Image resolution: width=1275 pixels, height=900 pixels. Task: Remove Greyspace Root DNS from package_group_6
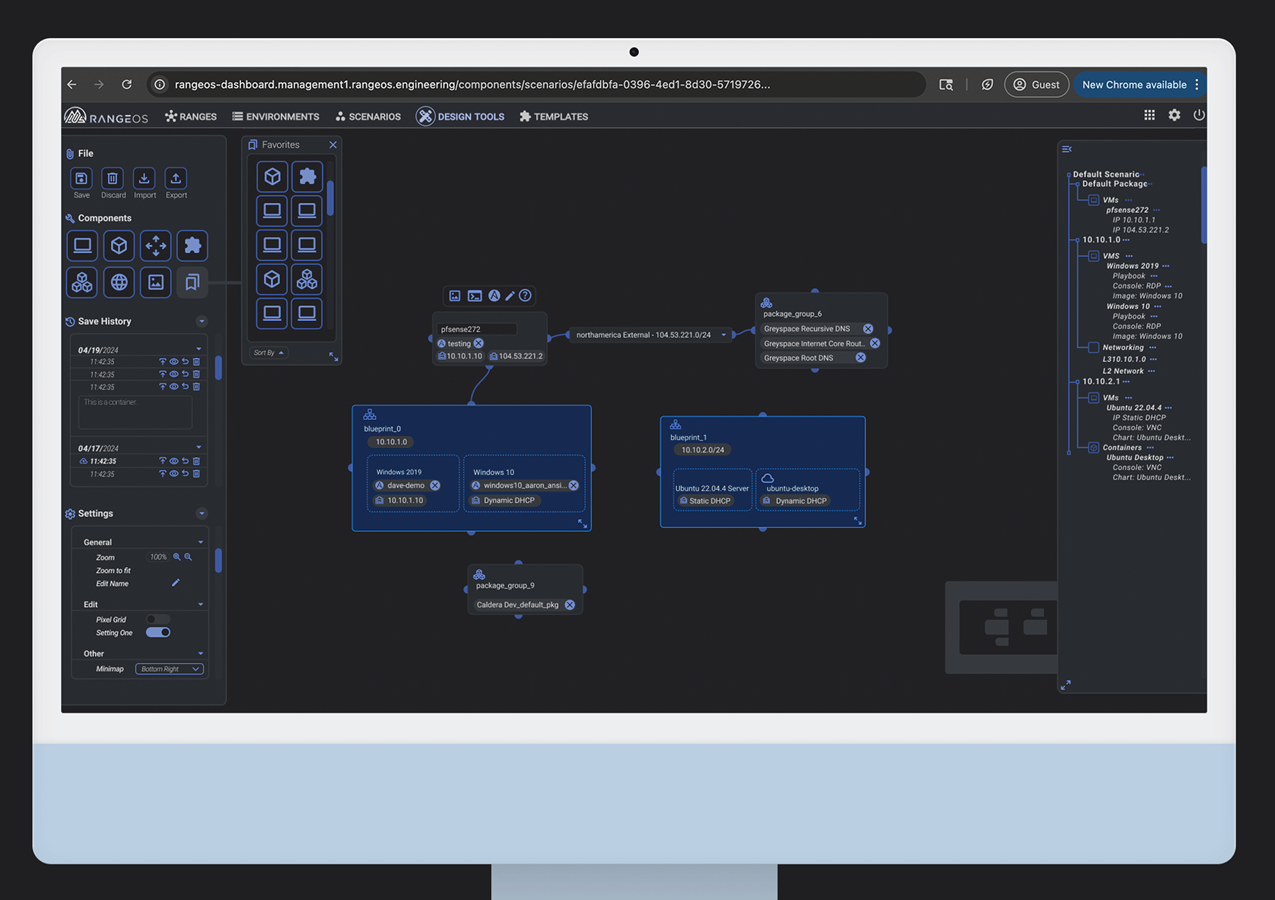coord(860,357)
